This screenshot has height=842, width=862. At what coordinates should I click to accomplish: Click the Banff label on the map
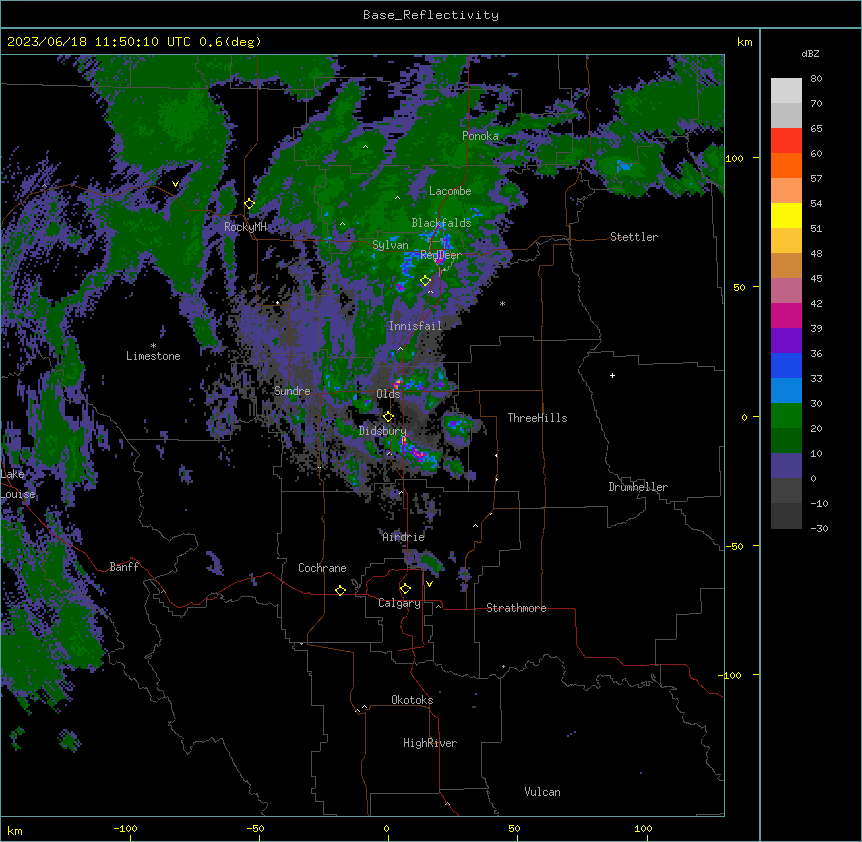[x=124, y=567]
